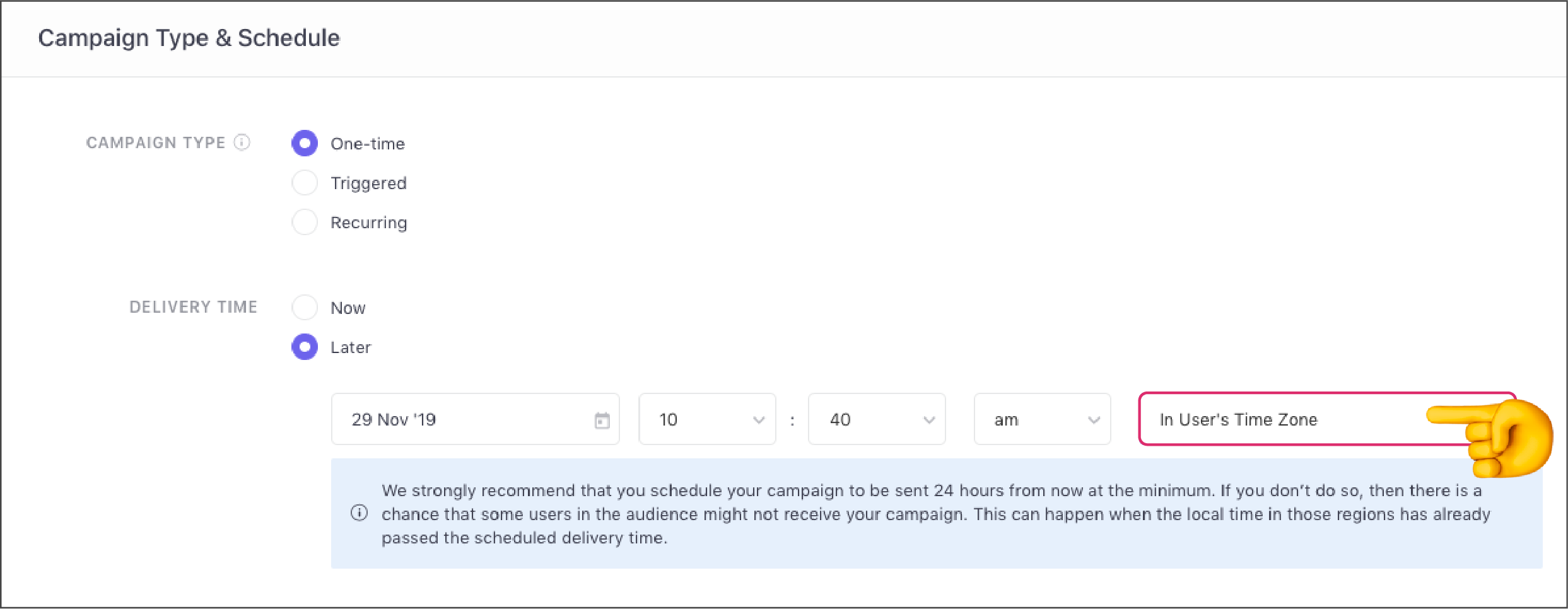This screenshot has width=1568, height=609.
Task: Click the chevron on the hour dropdown
Action: point(759,419)
